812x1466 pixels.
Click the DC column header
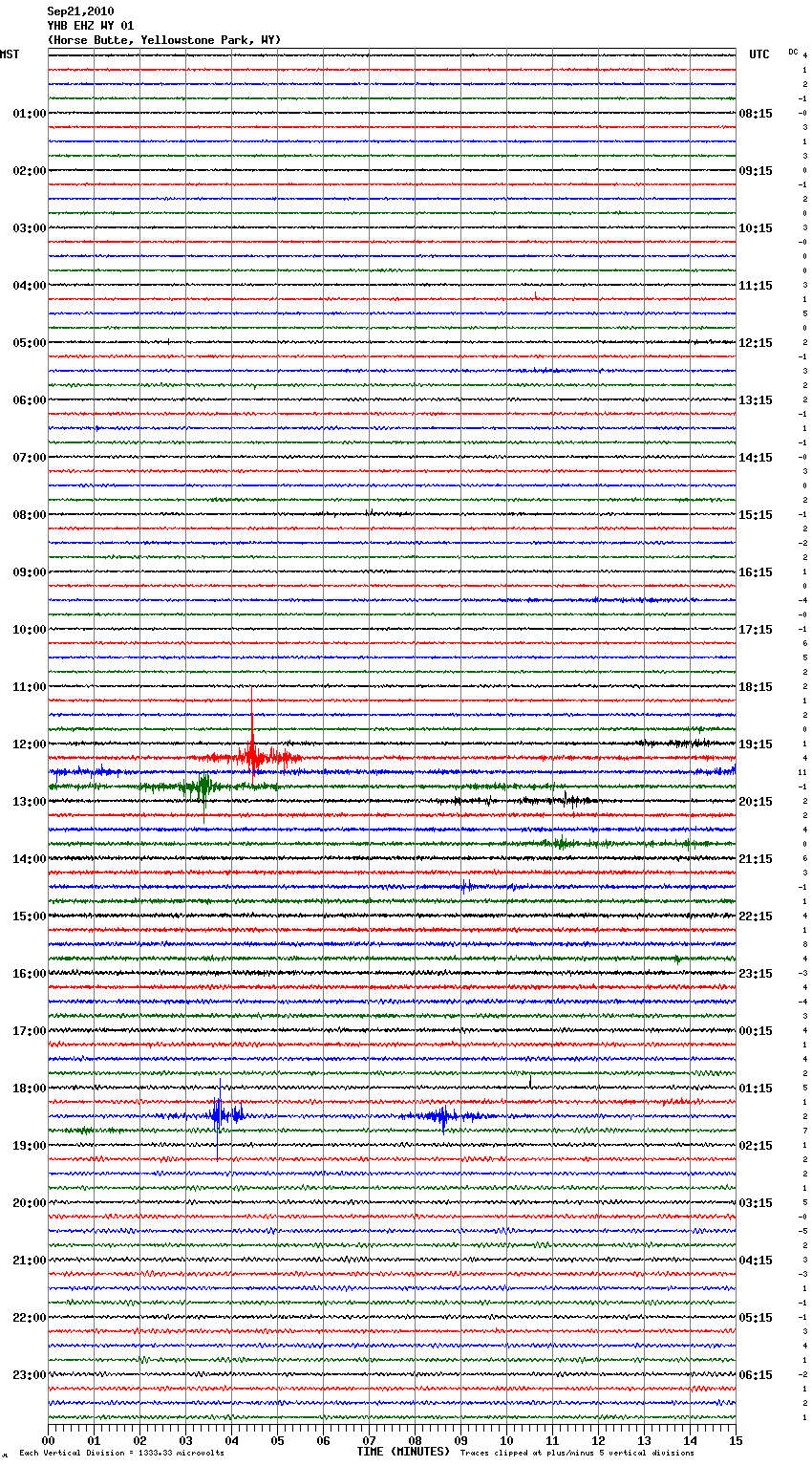coord(793,51)
